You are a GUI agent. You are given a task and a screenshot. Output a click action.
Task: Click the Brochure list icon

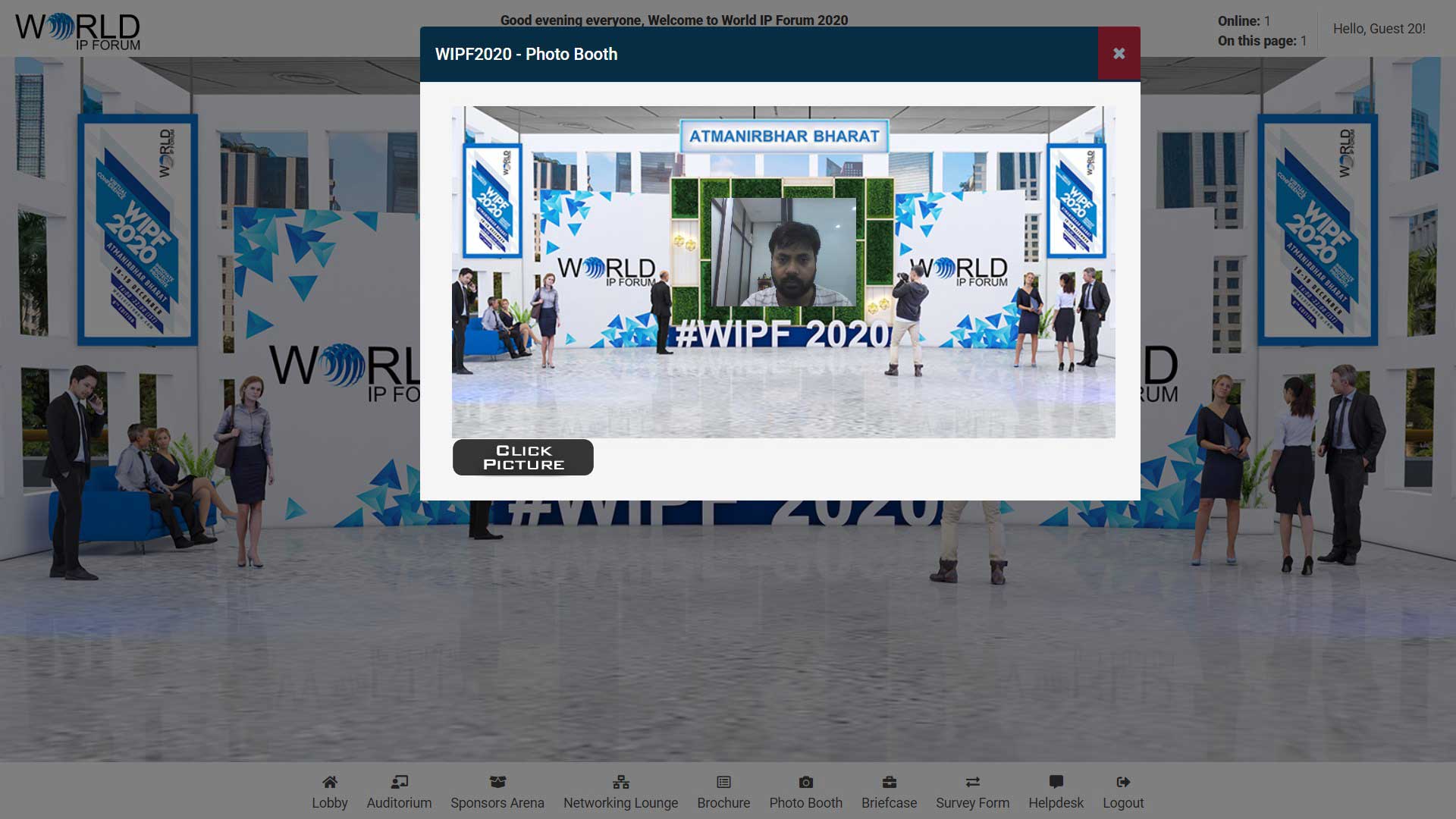coord(723,782)
